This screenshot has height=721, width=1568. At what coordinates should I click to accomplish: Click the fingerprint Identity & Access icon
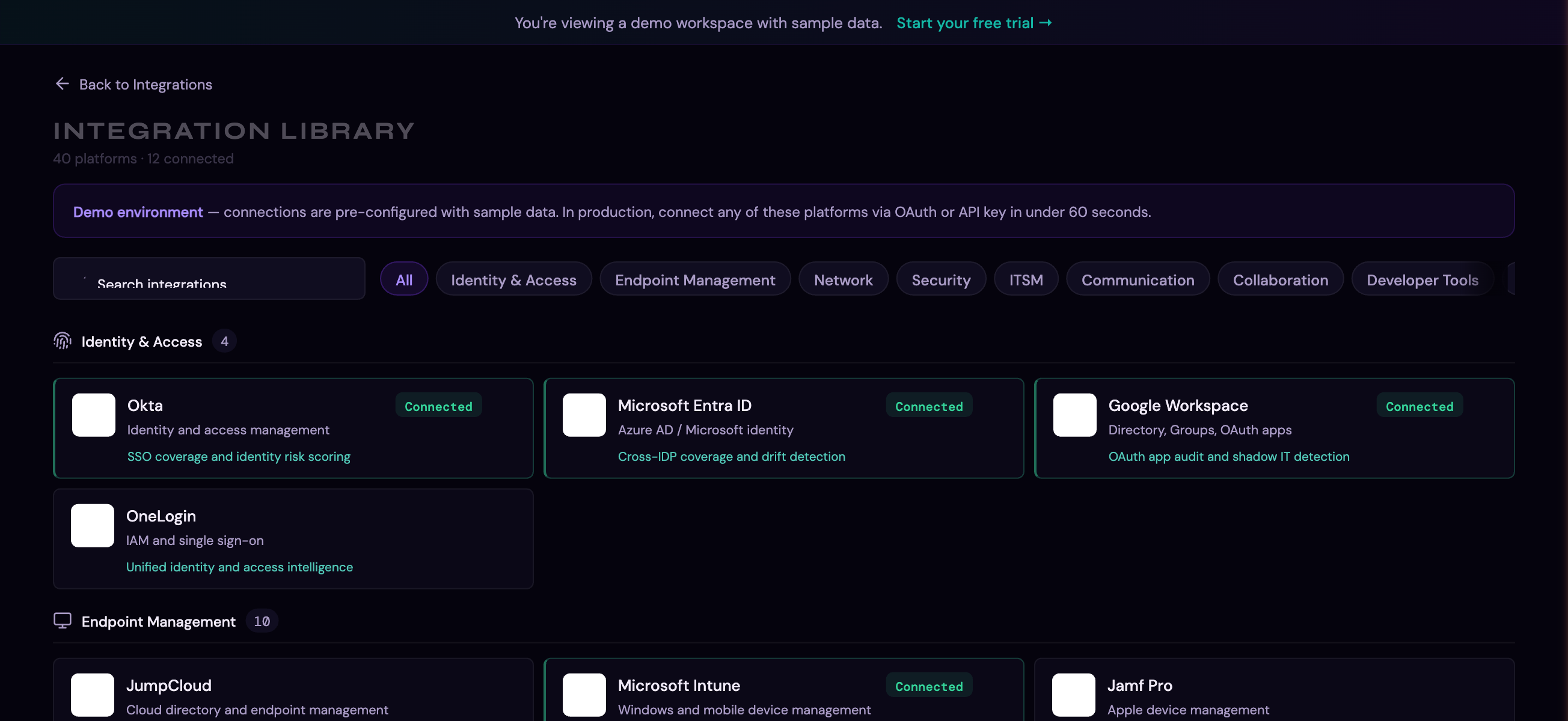tap(63, 341)
